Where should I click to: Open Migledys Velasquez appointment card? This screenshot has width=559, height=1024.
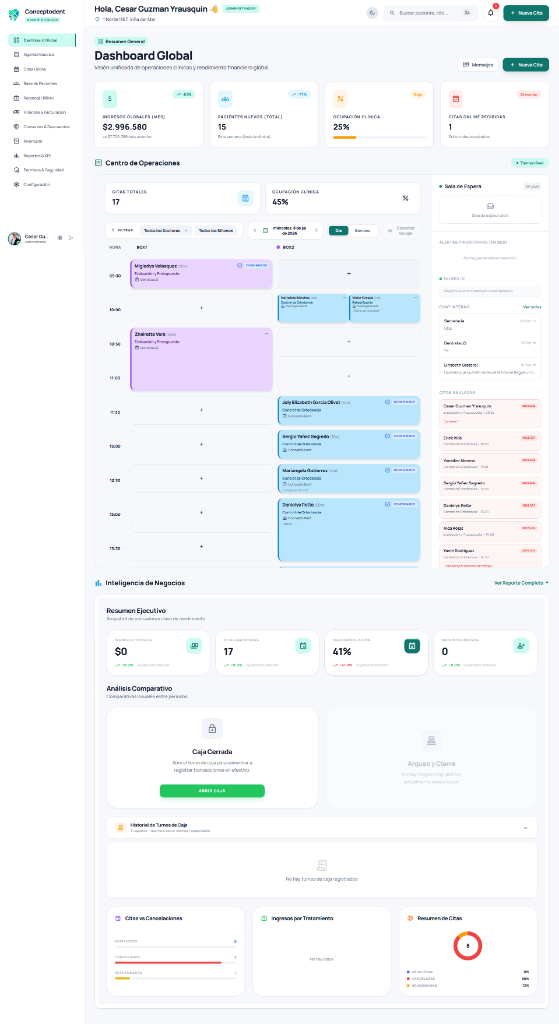click(x=201, y=274)
